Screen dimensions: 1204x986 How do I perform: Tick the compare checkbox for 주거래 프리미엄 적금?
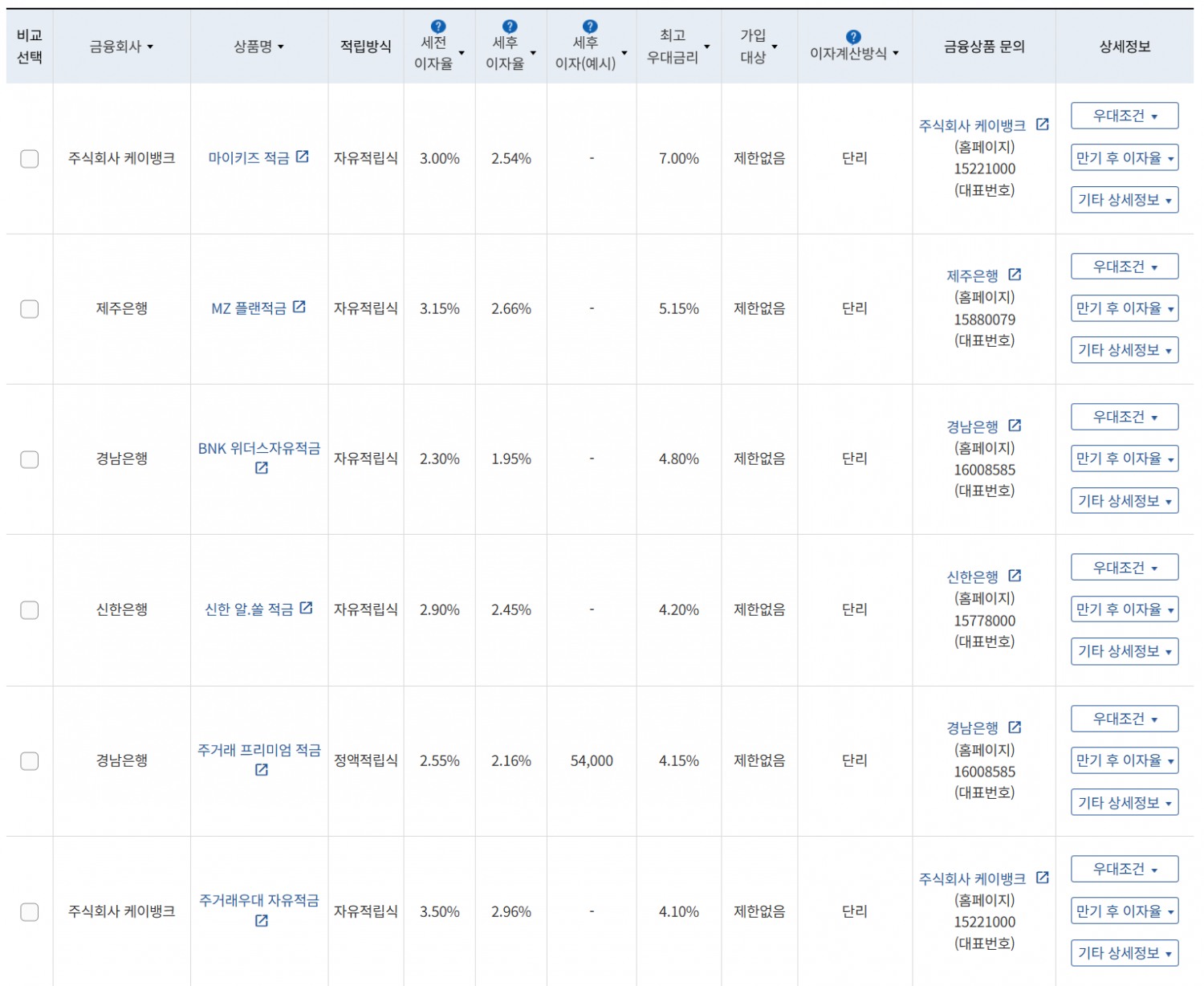[30, 761]
